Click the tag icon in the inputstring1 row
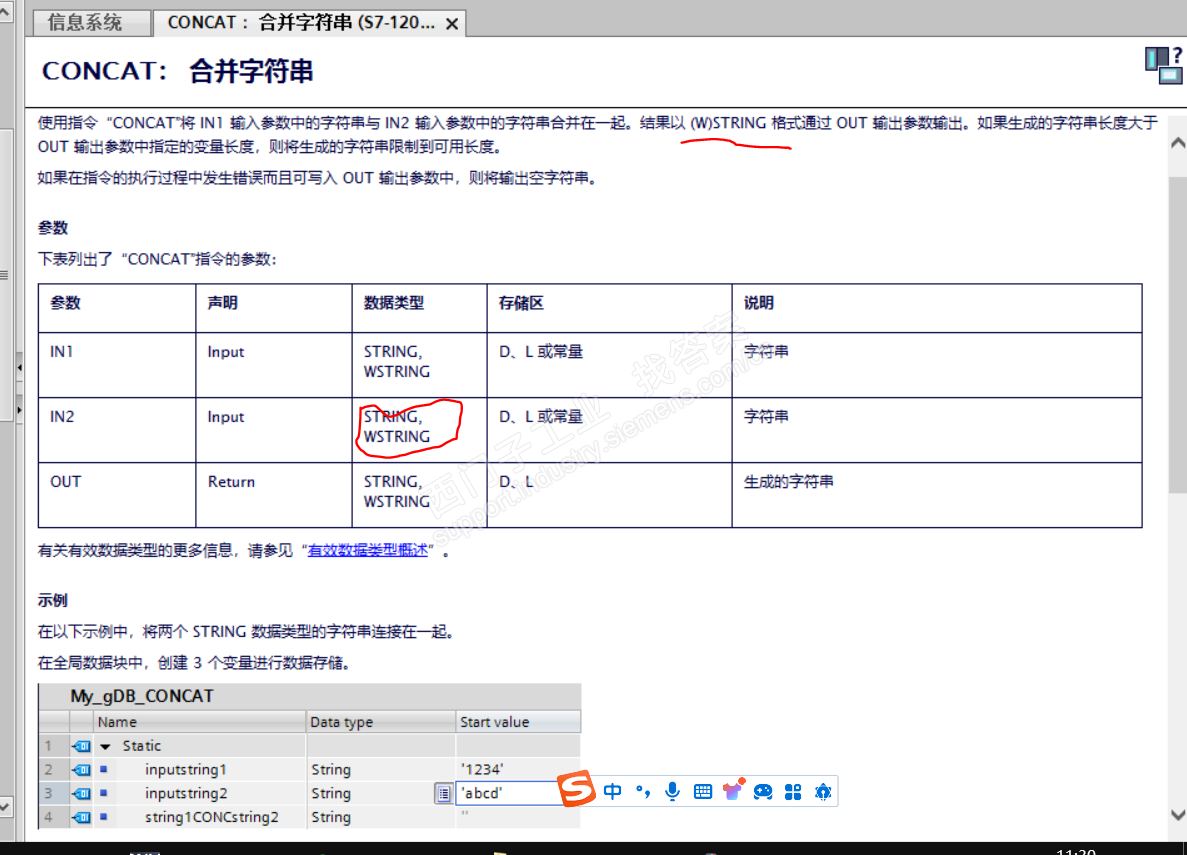This screenshot has height=855, width=1187. tap(81, 770)
